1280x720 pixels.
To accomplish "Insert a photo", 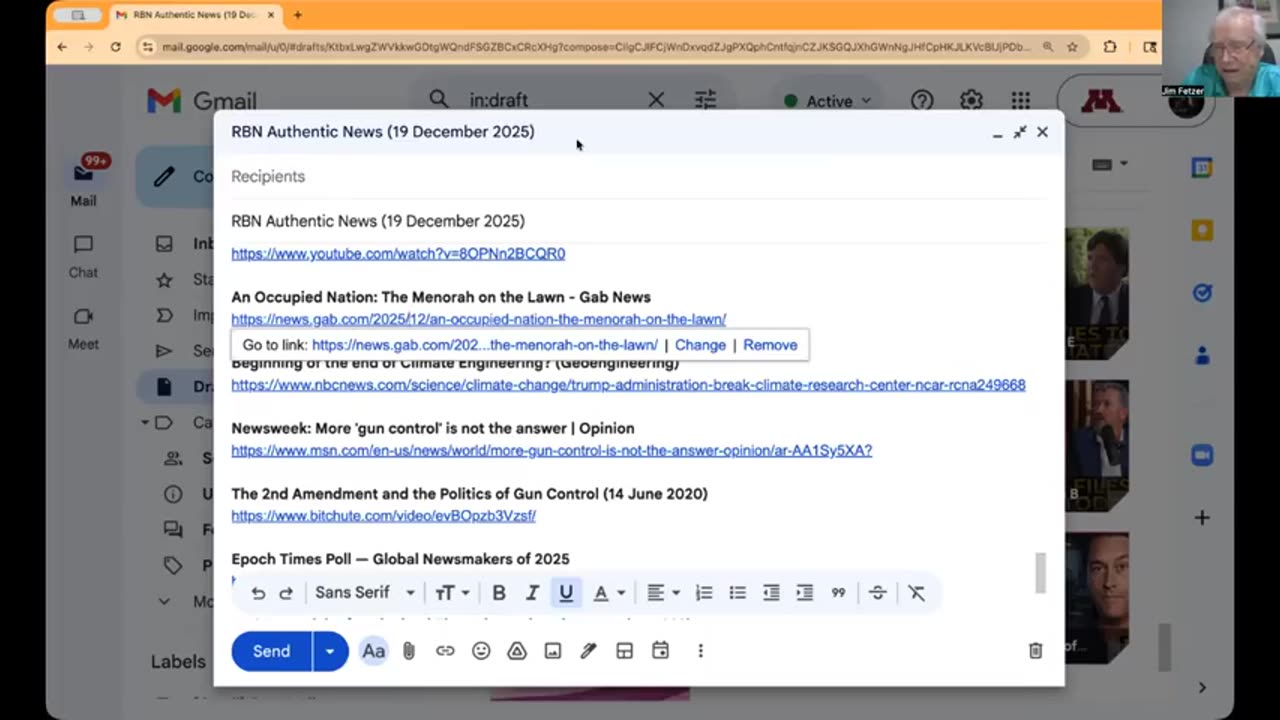I will (553, 651).
